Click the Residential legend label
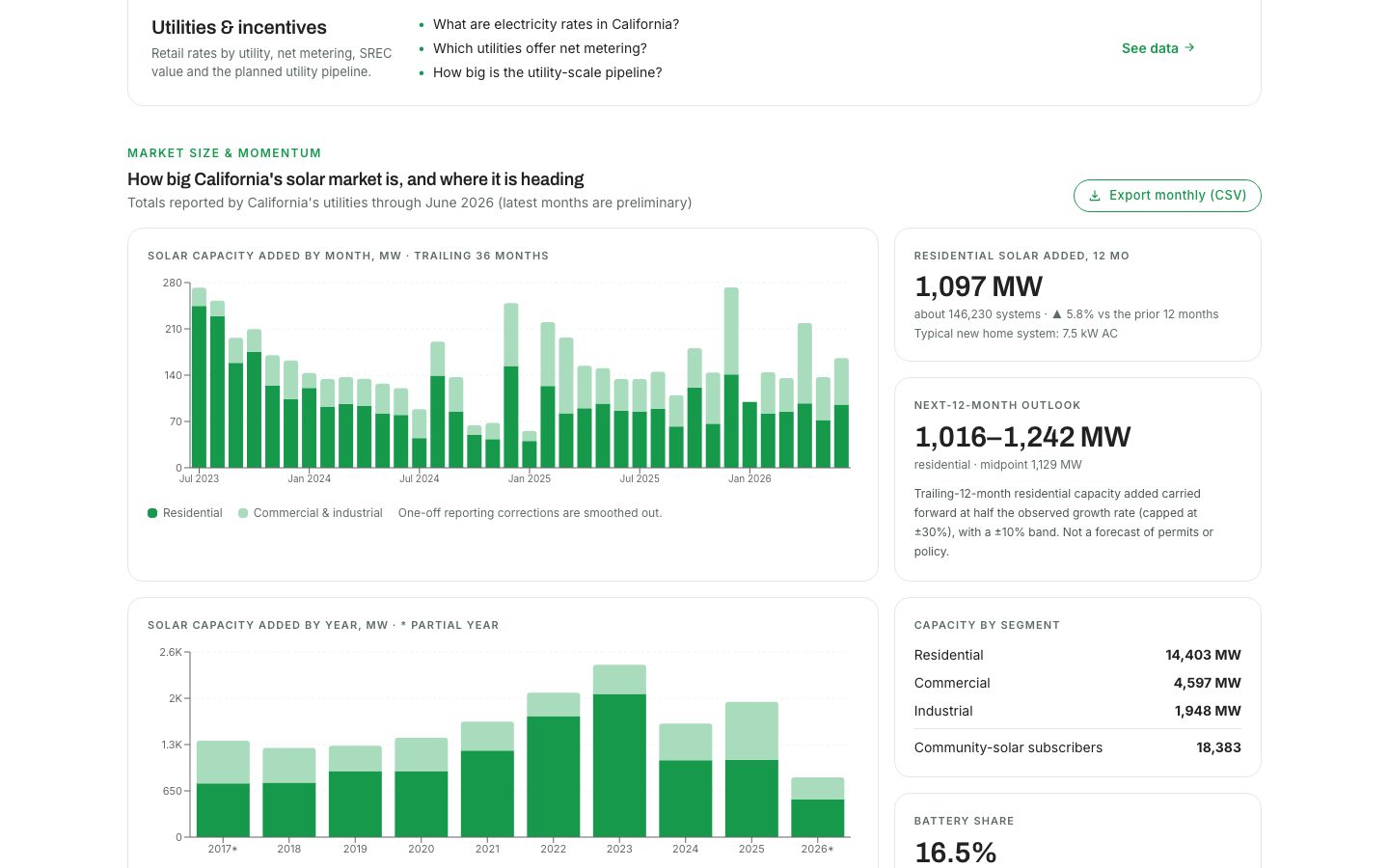This screenshot has width=1389, height=868. coord(192,513)
